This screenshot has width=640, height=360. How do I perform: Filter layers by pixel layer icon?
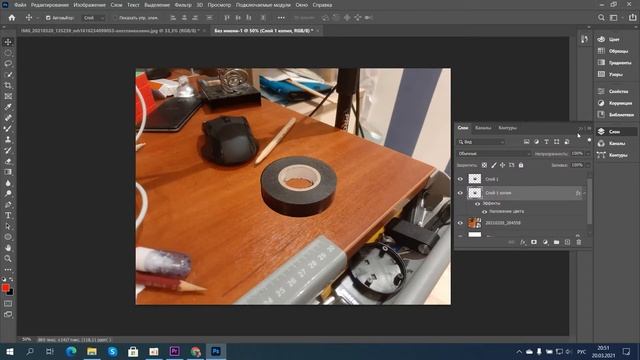pyautogui.click(x=527, y=142)
